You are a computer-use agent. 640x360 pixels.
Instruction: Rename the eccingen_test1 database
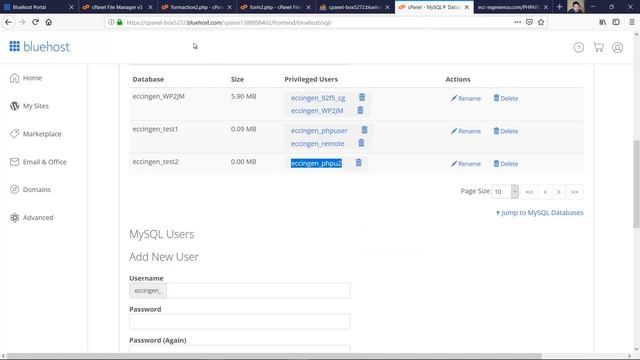[466, 131]
